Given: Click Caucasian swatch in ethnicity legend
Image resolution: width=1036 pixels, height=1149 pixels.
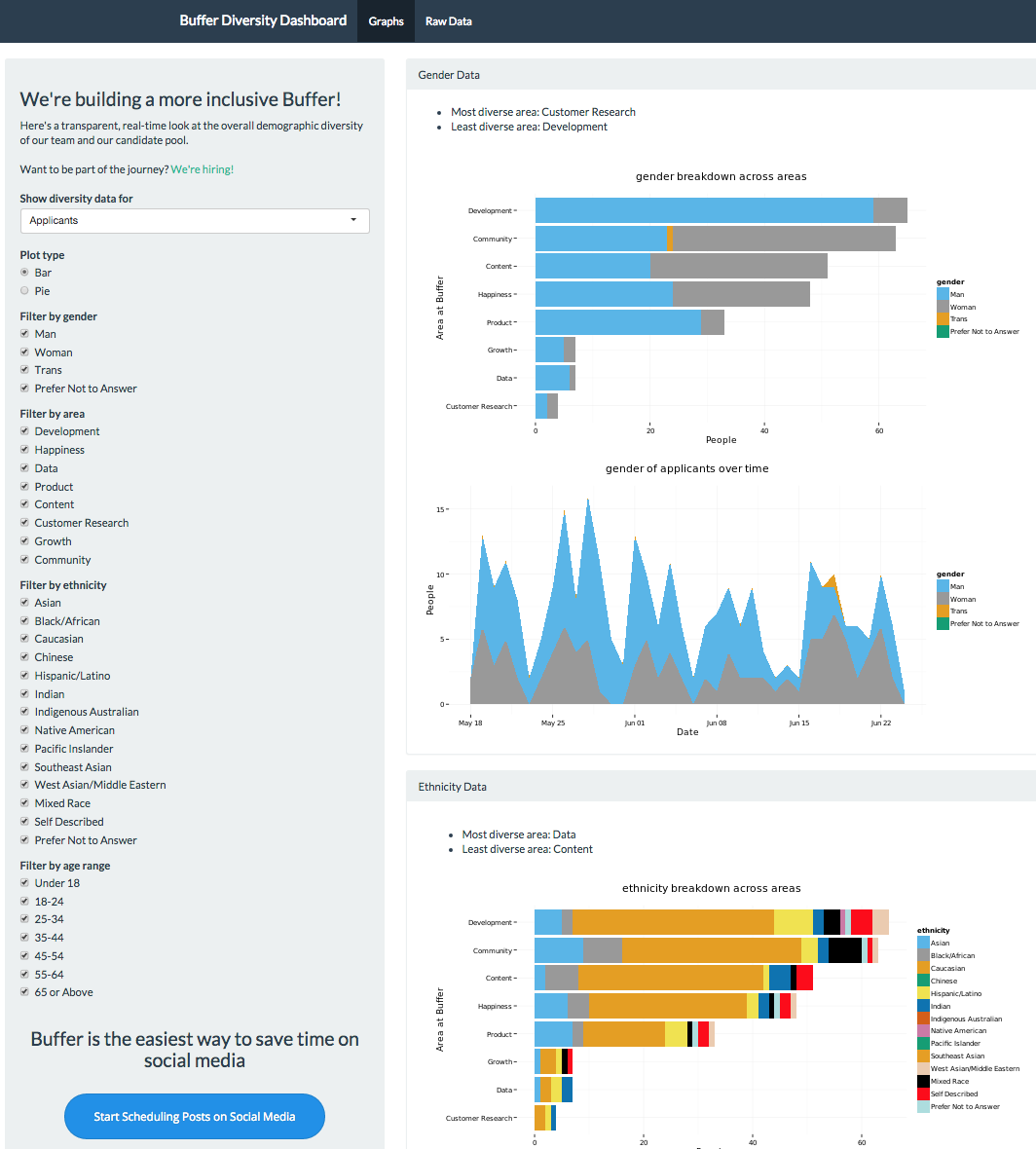Looking at the screenshot, I should pyautogui.click(x=923, y=968).
